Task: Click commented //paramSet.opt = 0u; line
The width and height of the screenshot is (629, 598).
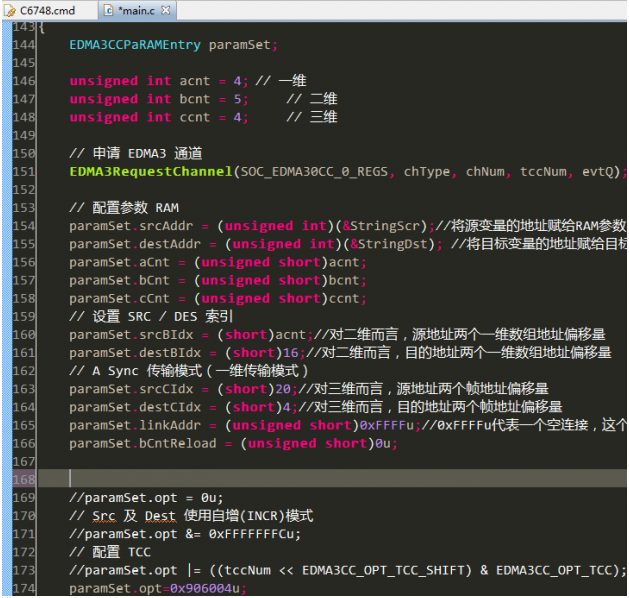Action: coord(146,498)
